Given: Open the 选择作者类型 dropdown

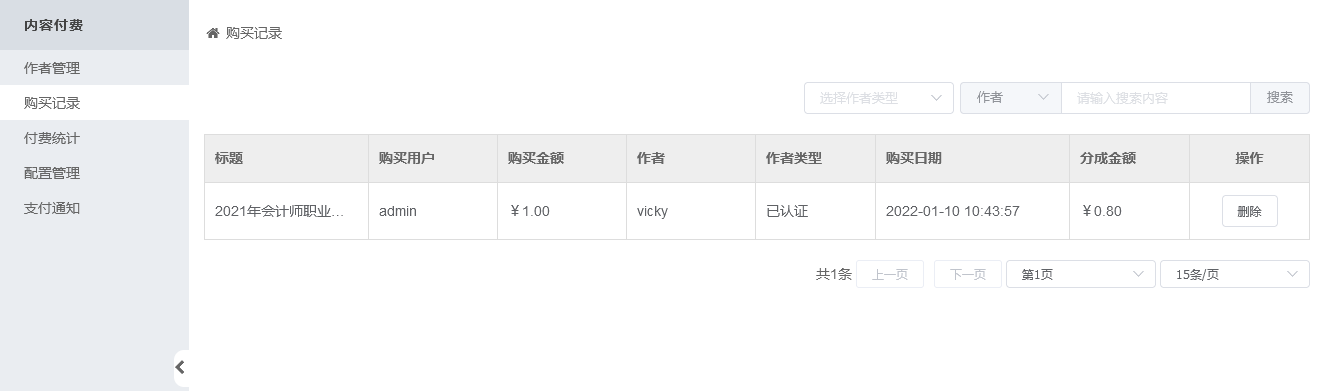Looking at the screenshot, I should pos(879,98).
